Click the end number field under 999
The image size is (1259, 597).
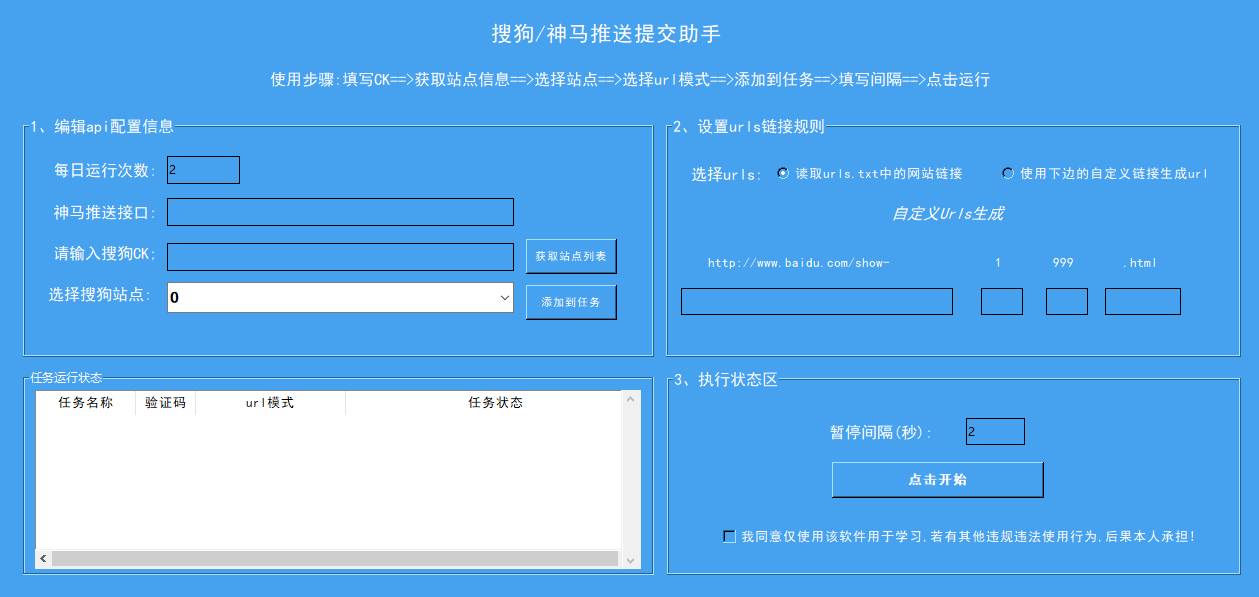tap(1067, 301)
